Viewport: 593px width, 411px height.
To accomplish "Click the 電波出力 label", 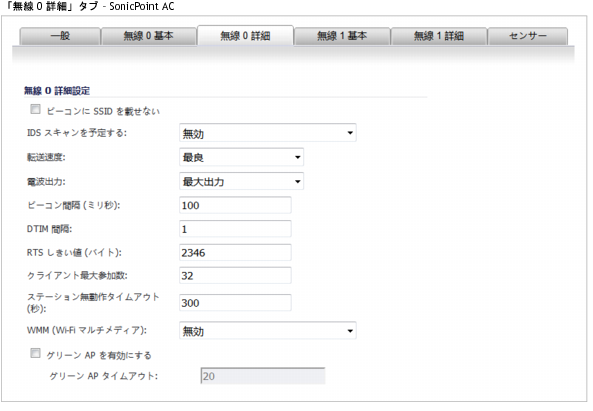I will 46,182.
